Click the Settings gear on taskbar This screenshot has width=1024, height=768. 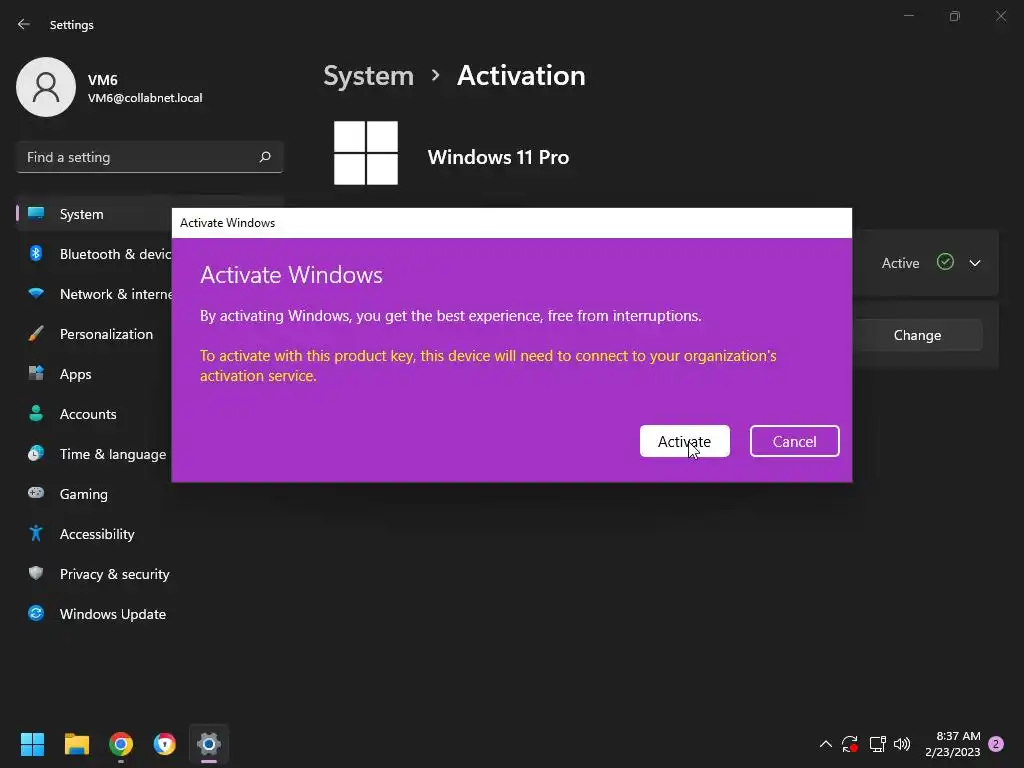(x=209, y=744)
